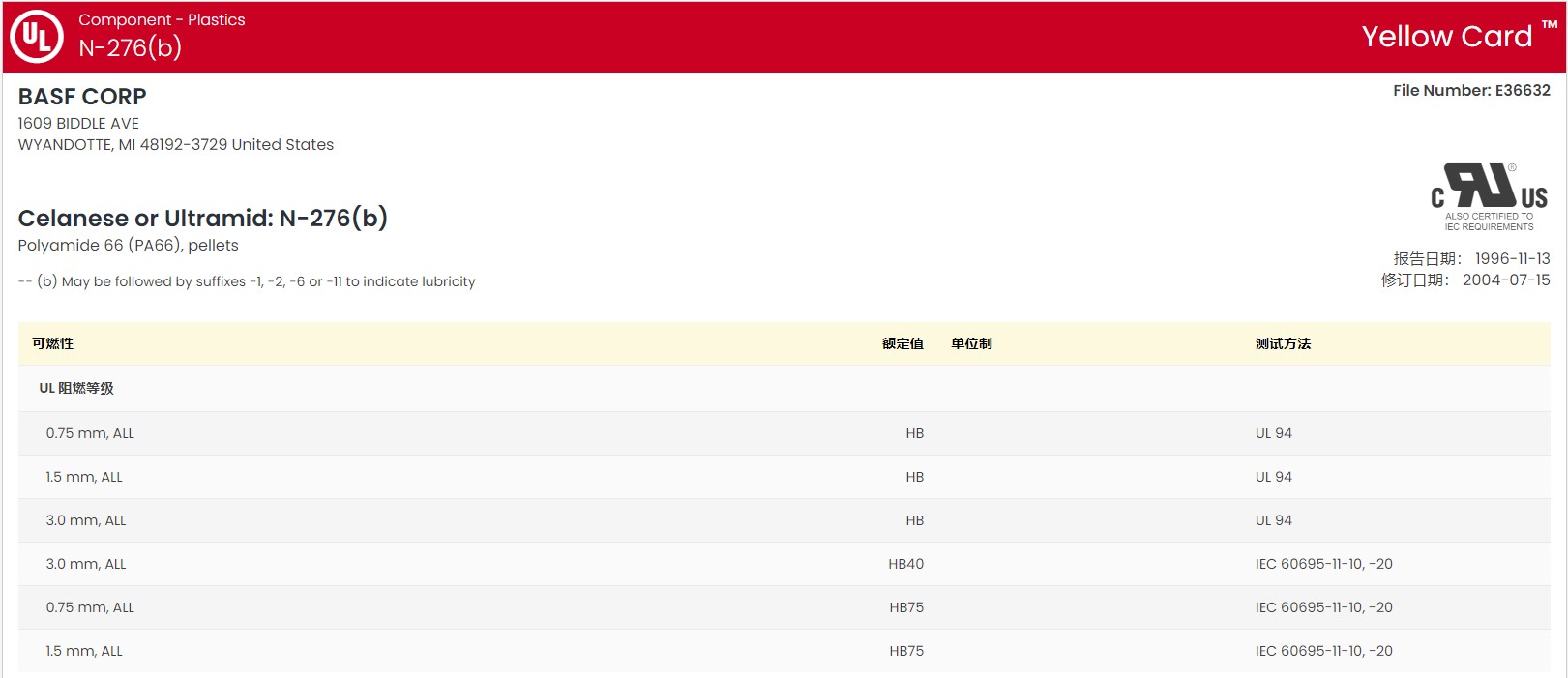Viewport: 1568px width, 678px height.
Task: Click the 0.75 mm, ALL row rated HB75
Action: pyautogui.click(x=784, y=607)
